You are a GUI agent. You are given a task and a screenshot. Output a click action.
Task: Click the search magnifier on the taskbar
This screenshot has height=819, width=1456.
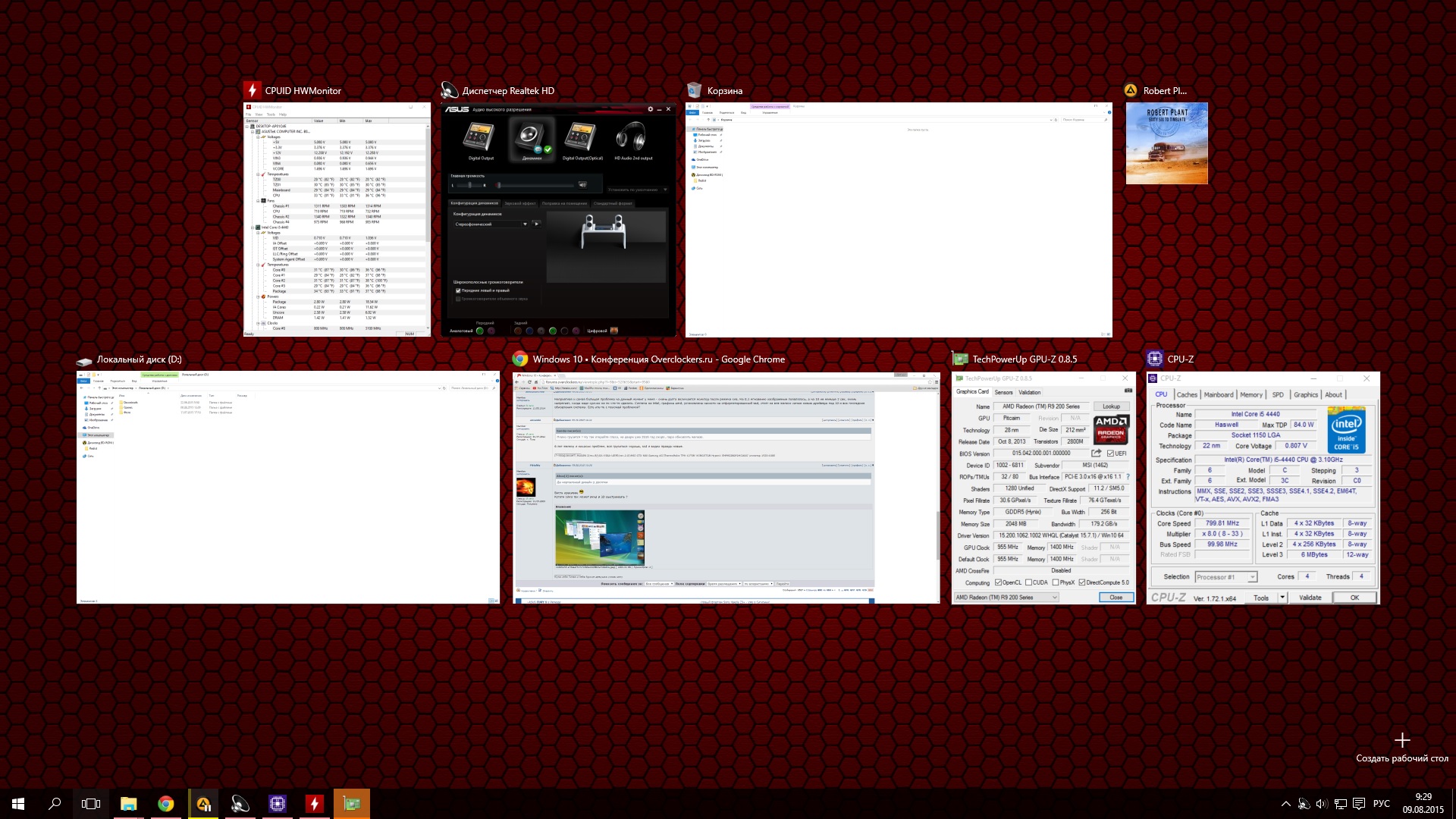click(x=55, y=804)
